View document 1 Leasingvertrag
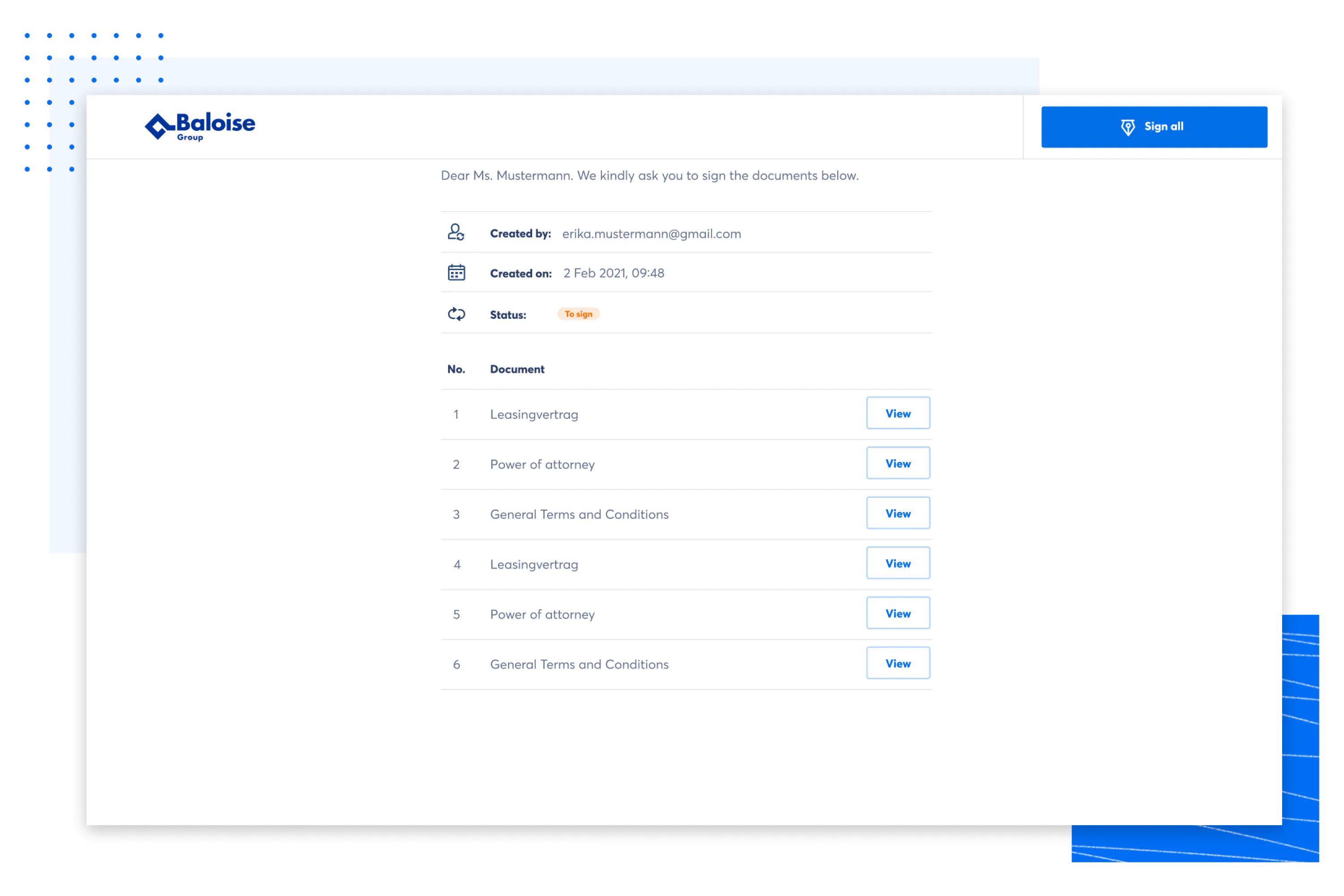The width and height of the screenshot is (1344, 896). (x=898, y=413)
